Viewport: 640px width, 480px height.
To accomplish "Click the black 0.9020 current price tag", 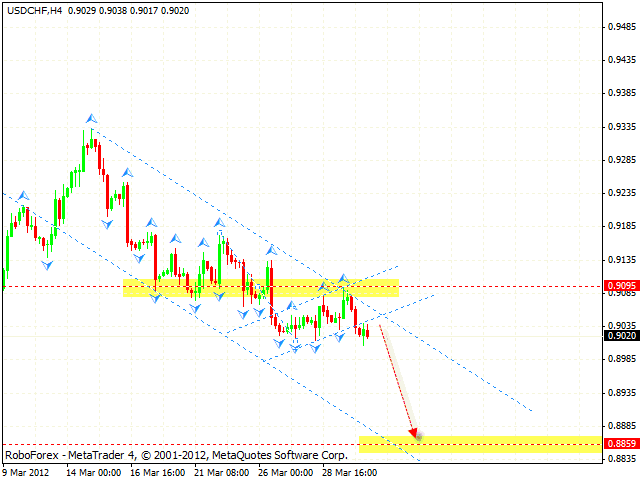I will 621,336.
